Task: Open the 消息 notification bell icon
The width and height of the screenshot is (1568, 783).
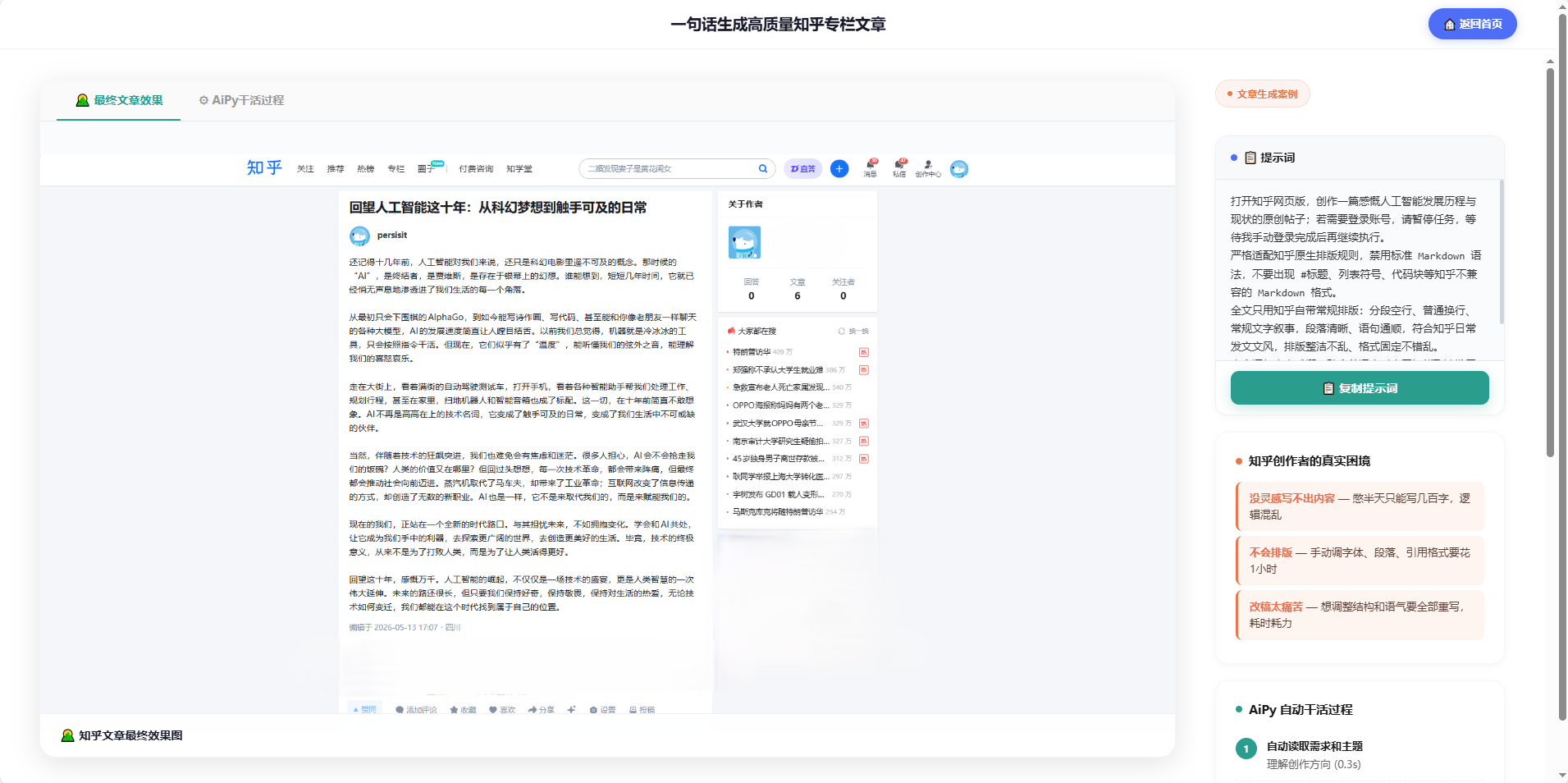Action: click(871, 168)
